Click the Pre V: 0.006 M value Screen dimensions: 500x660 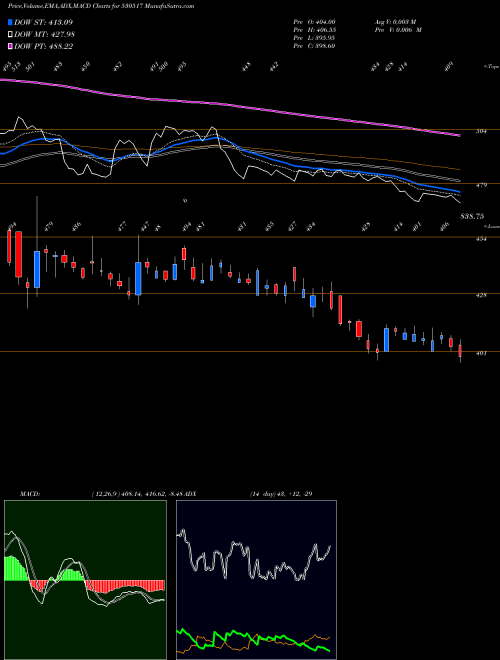(398, 30)
